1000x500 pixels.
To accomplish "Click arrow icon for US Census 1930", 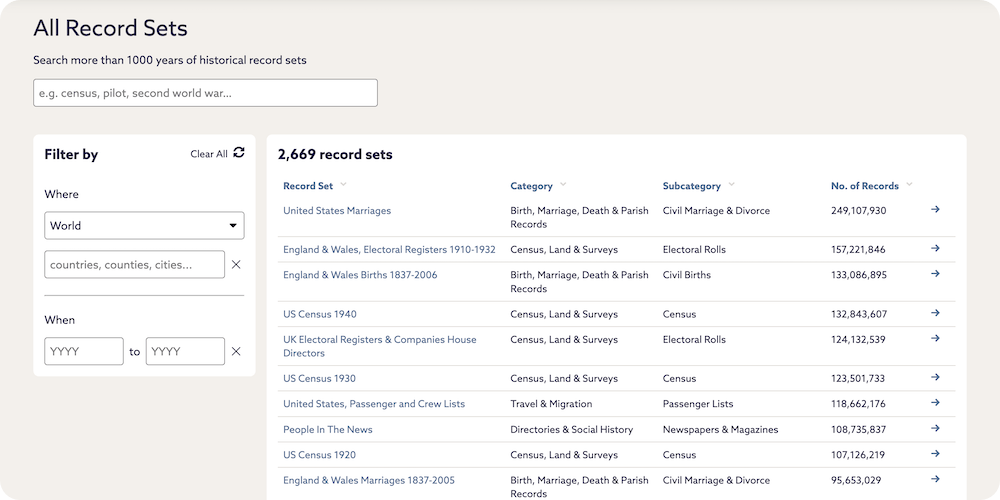I will [935, 378].
